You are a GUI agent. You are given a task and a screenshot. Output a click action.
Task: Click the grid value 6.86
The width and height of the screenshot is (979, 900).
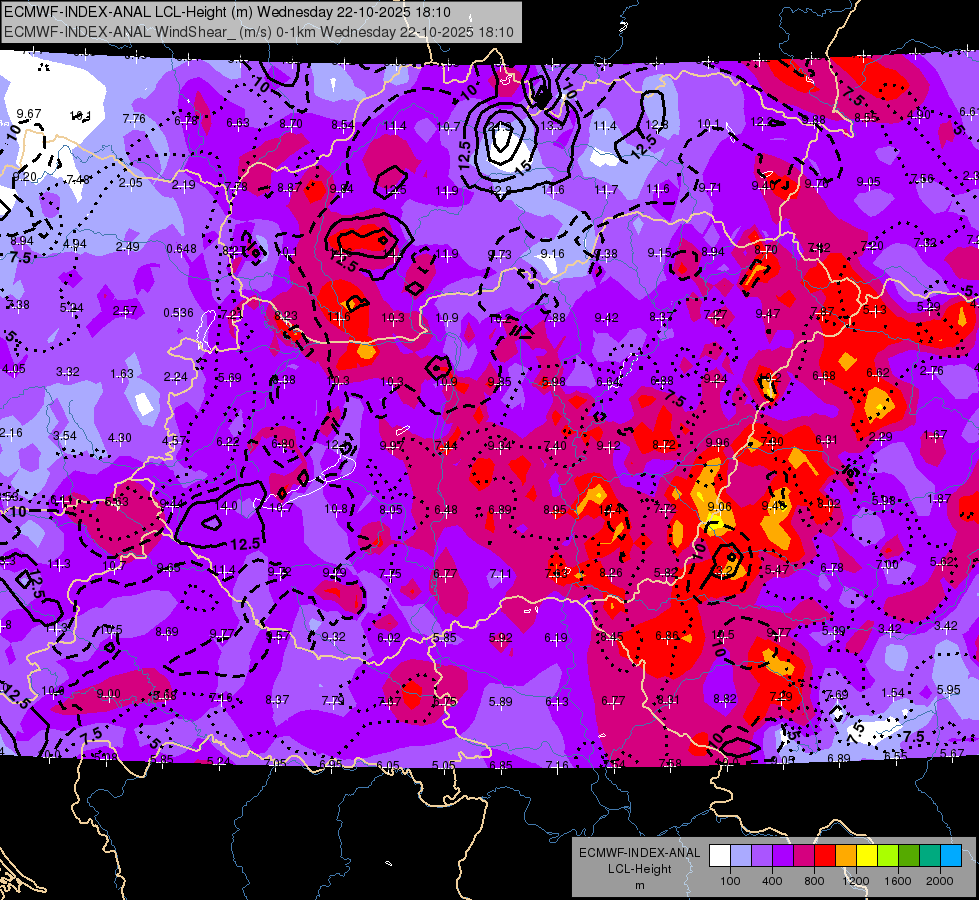coord(667,635)
